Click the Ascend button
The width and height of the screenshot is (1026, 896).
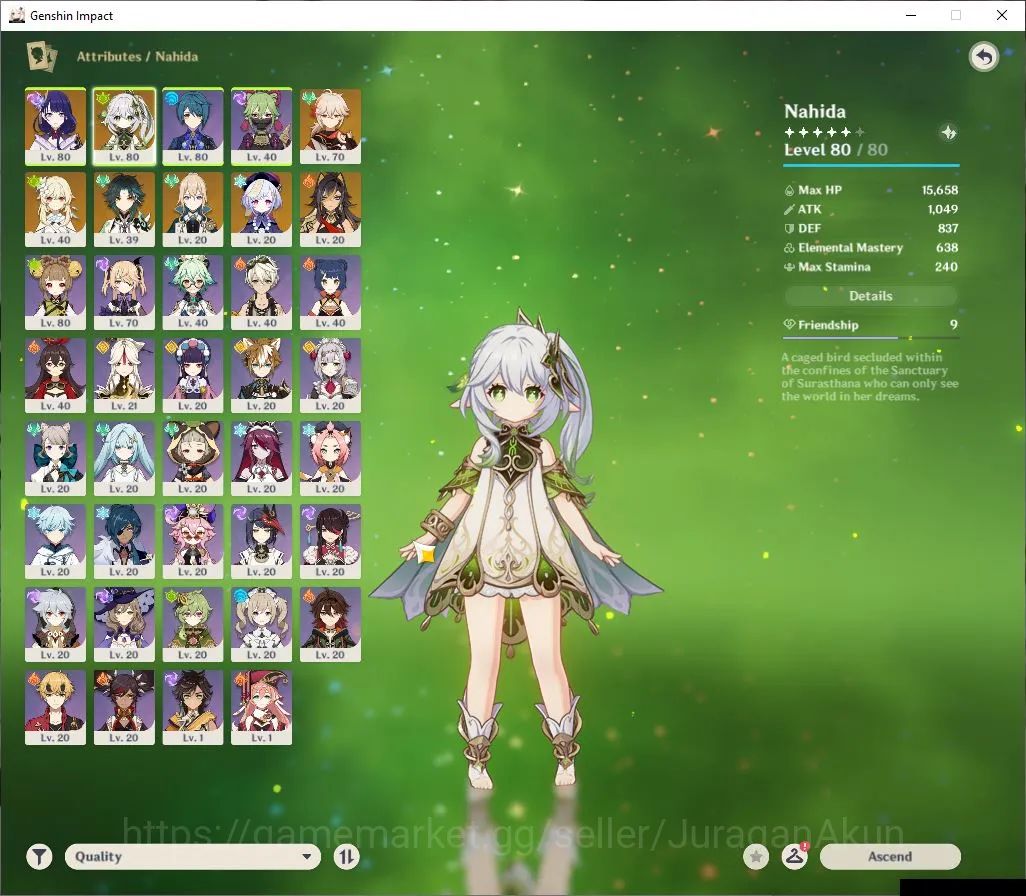890,856
